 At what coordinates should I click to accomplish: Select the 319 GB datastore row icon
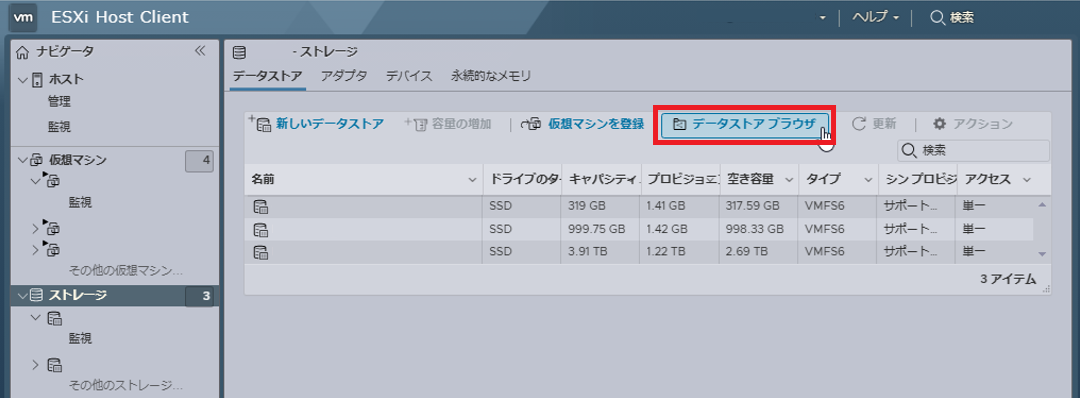click(x=260, y=205)
